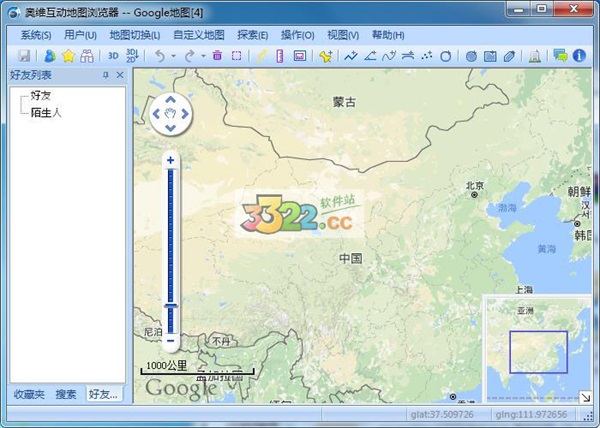Select the 陌生人 tree item
Screen dimensions: 600x428
[x=46, y=112]
